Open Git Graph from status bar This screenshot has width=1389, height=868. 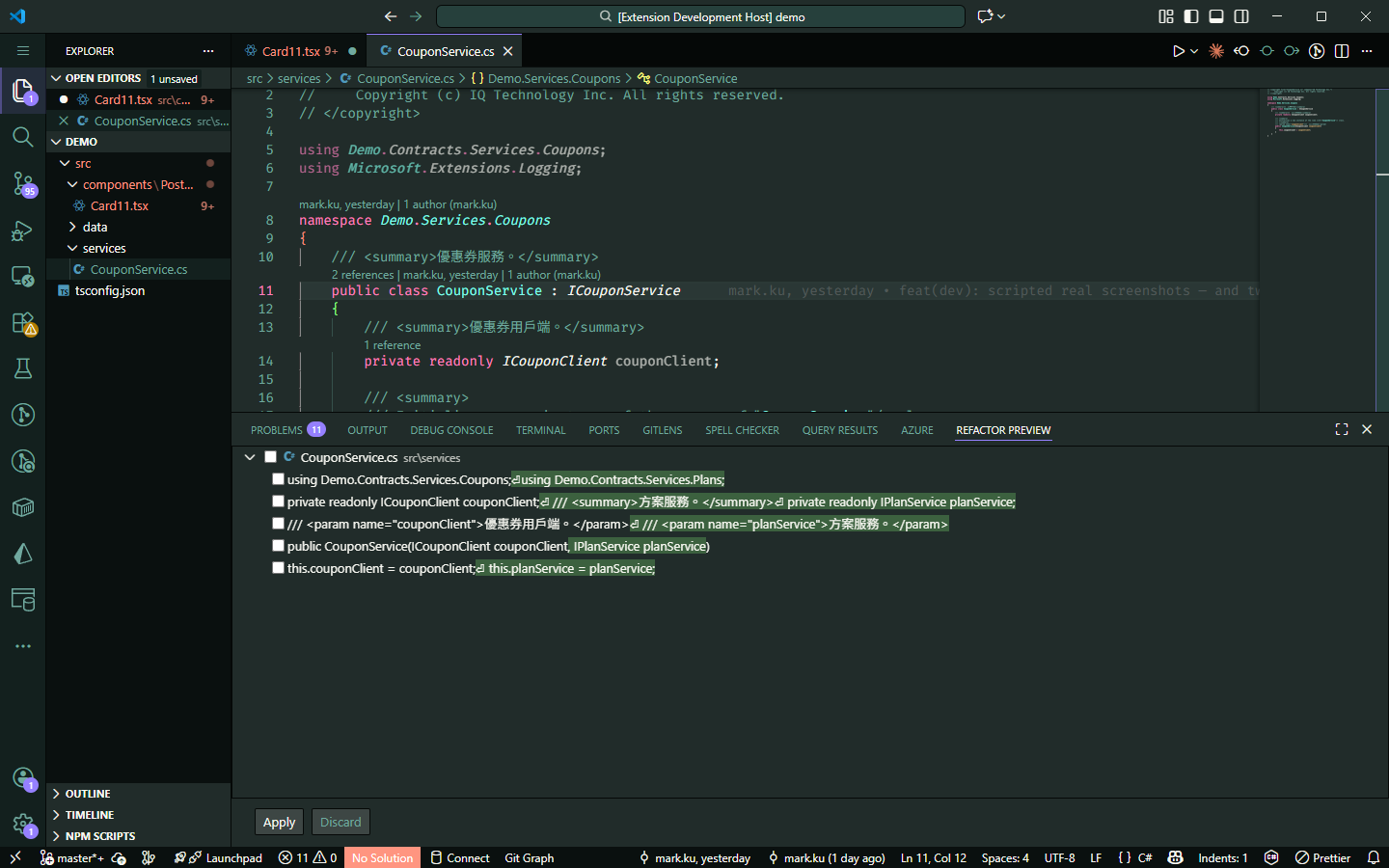click(530, 857)
